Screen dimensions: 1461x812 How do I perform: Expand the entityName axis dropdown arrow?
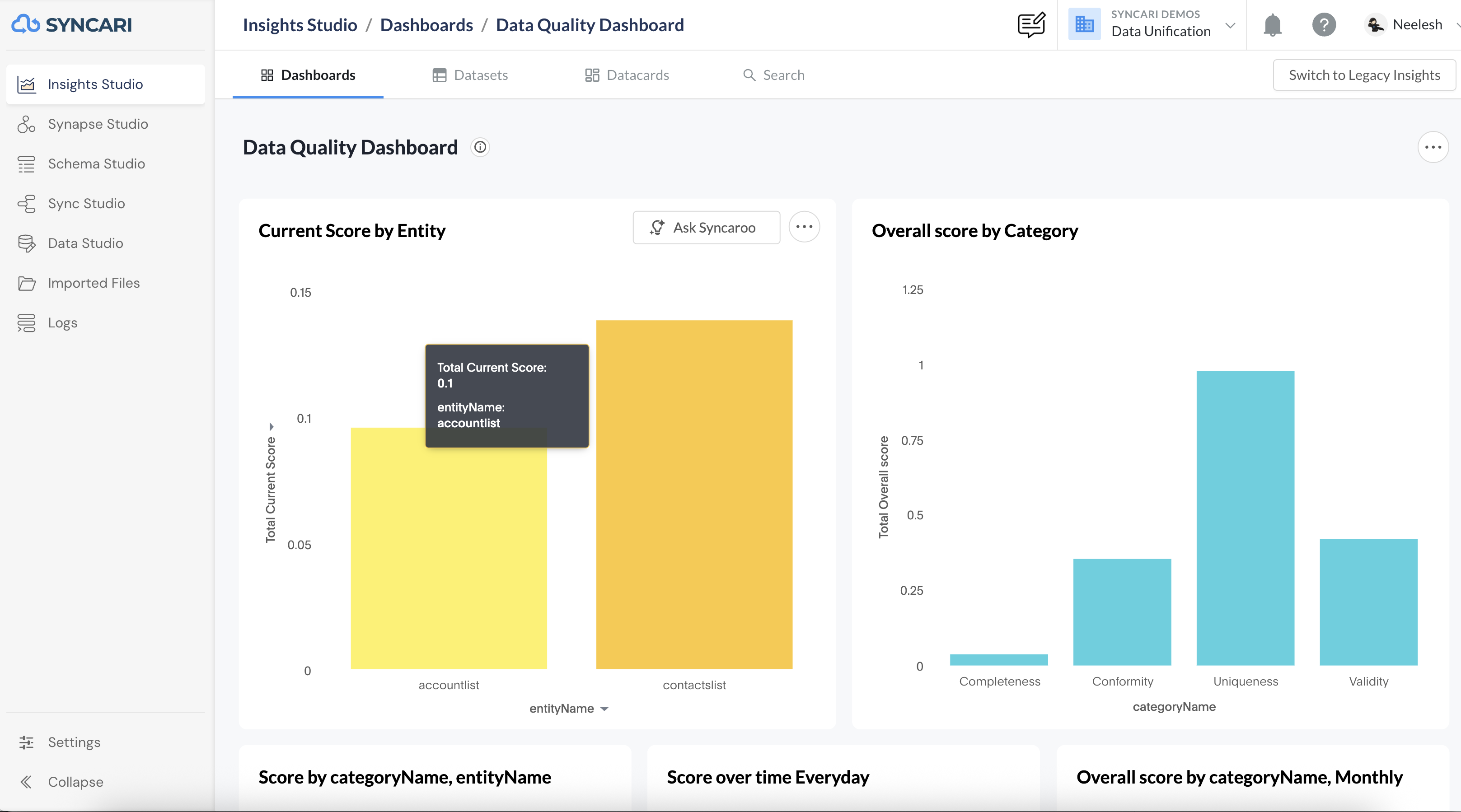click(604, 709)
